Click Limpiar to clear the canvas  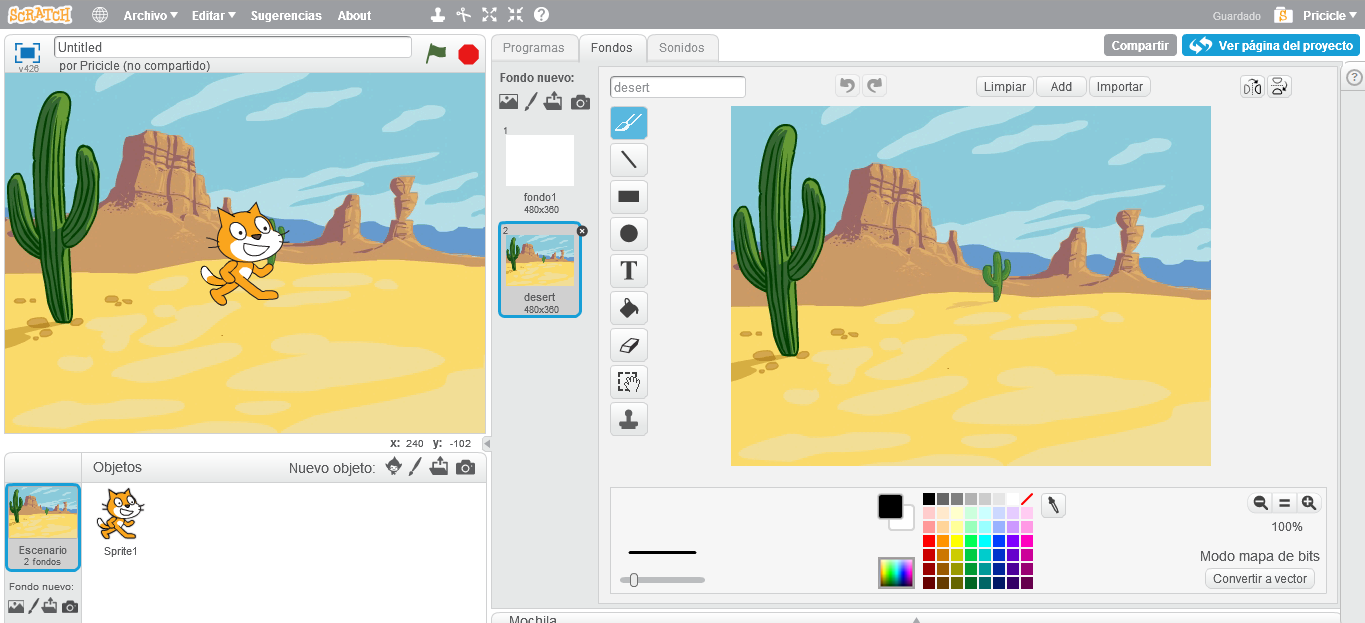click(1005, 87)
